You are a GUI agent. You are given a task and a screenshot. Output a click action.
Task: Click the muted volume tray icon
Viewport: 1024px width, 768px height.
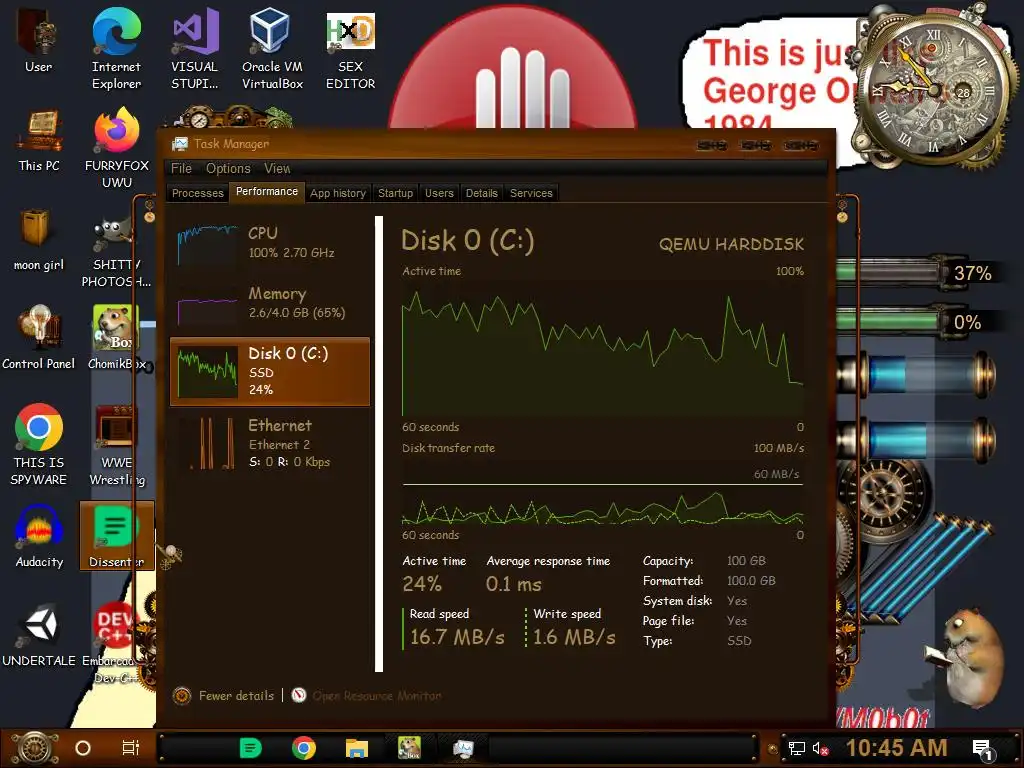click(820, 748)
